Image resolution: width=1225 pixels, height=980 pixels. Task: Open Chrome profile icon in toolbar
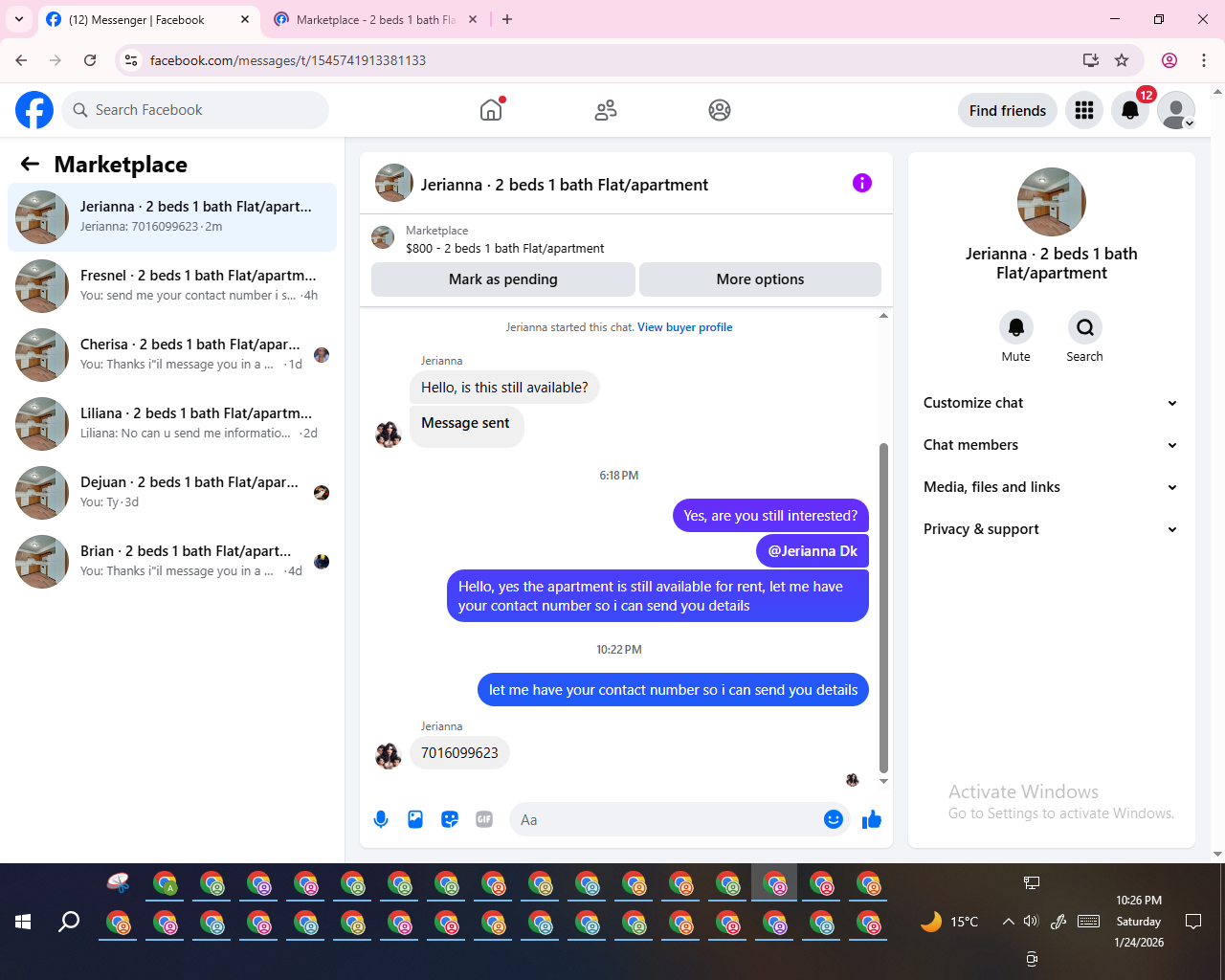[x=1169, y=60]
